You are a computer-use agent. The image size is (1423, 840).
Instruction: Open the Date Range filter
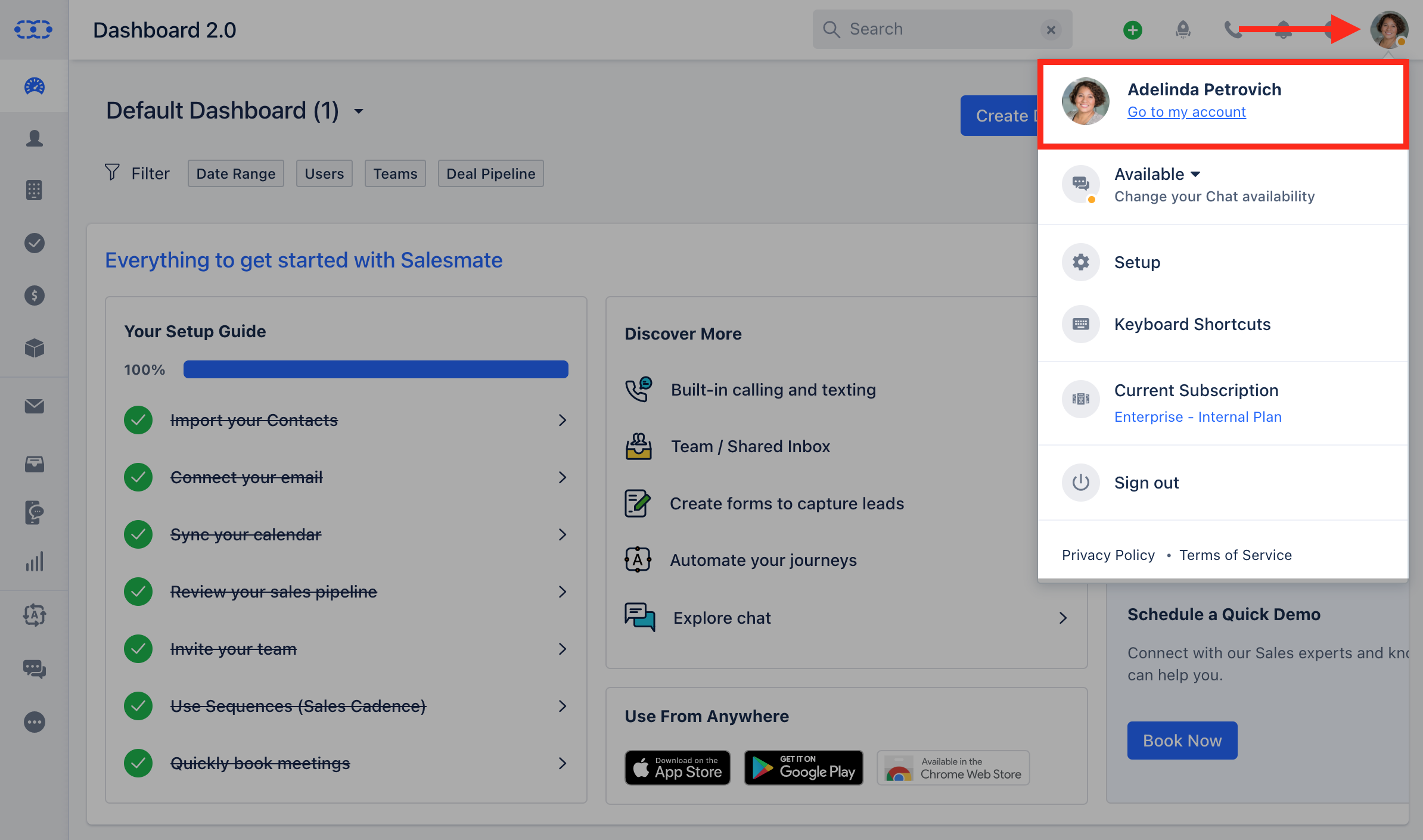(236, 173)
